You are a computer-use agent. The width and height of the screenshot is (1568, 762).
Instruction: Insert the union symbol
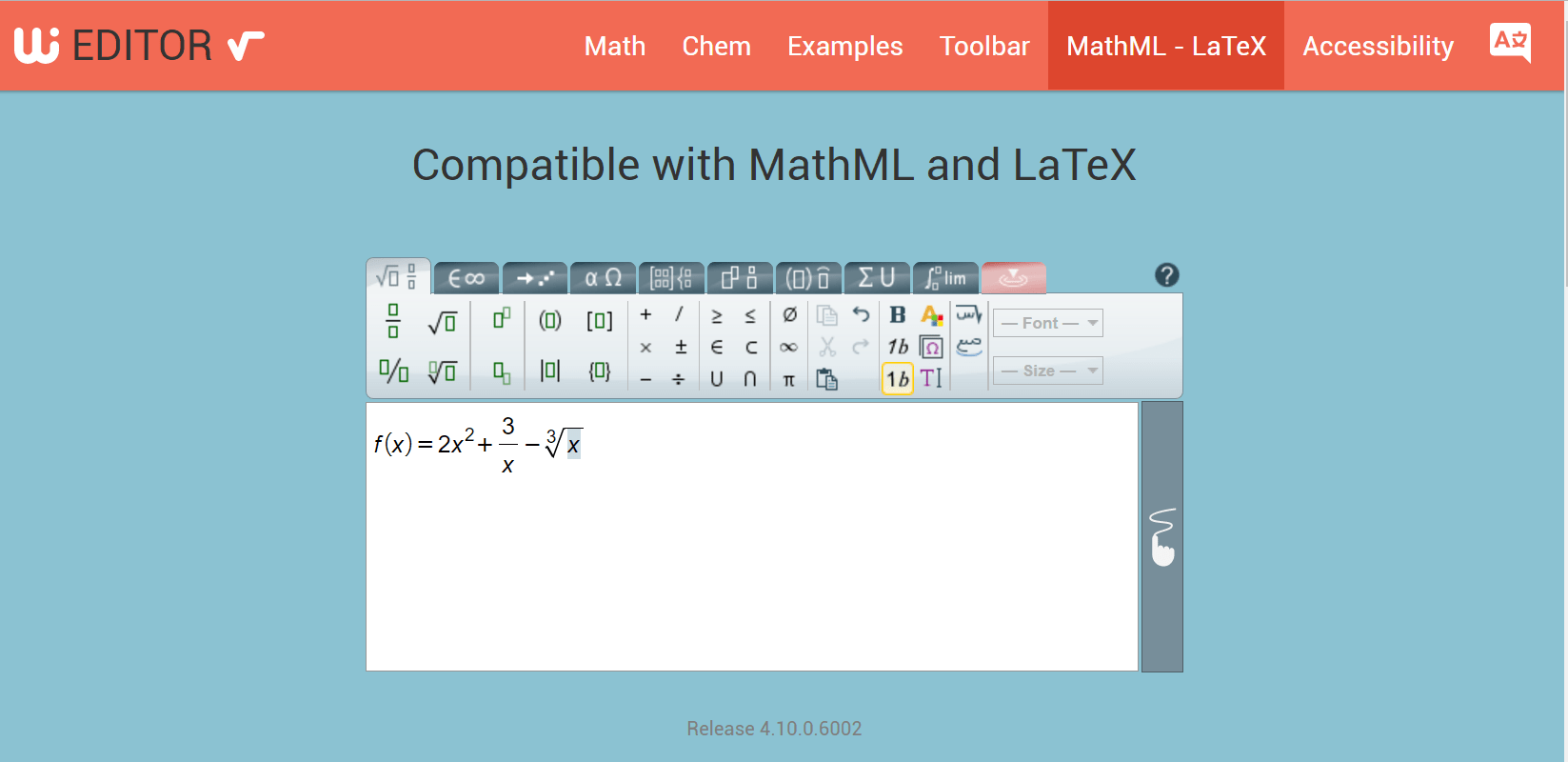(717, 379)
